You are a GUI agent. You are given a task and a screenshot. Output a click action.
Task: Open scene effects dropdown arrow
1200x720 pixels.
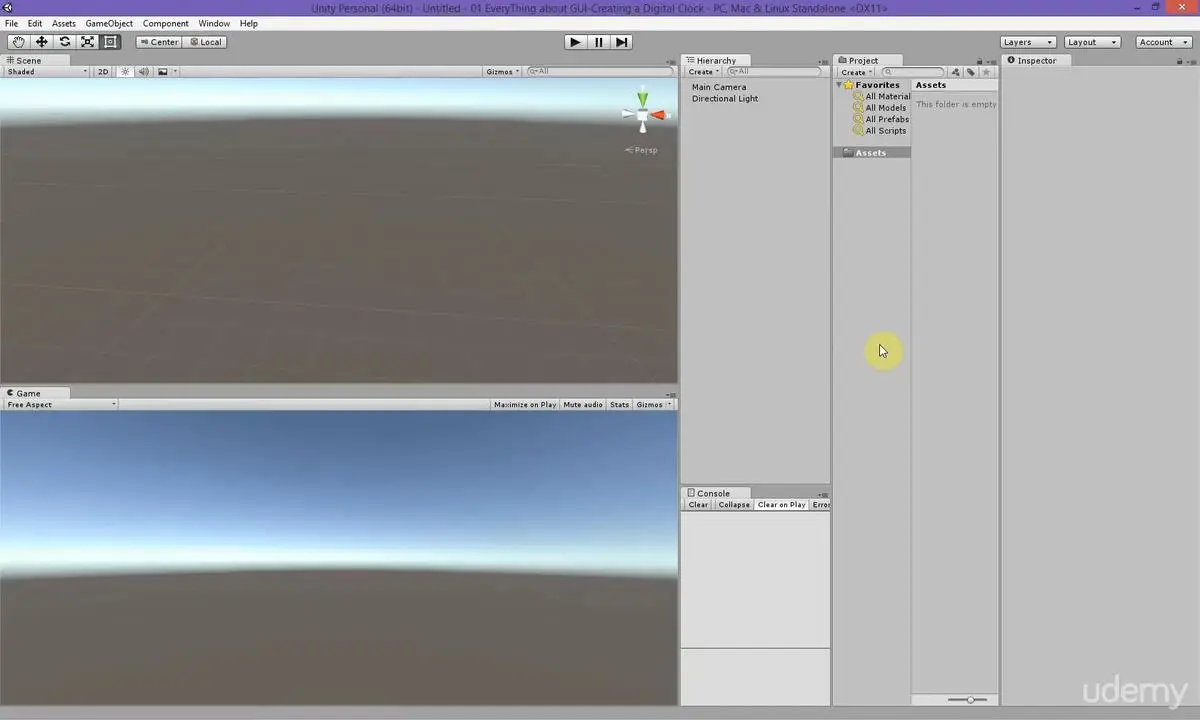pyautogui.click(x=175, y=72)
